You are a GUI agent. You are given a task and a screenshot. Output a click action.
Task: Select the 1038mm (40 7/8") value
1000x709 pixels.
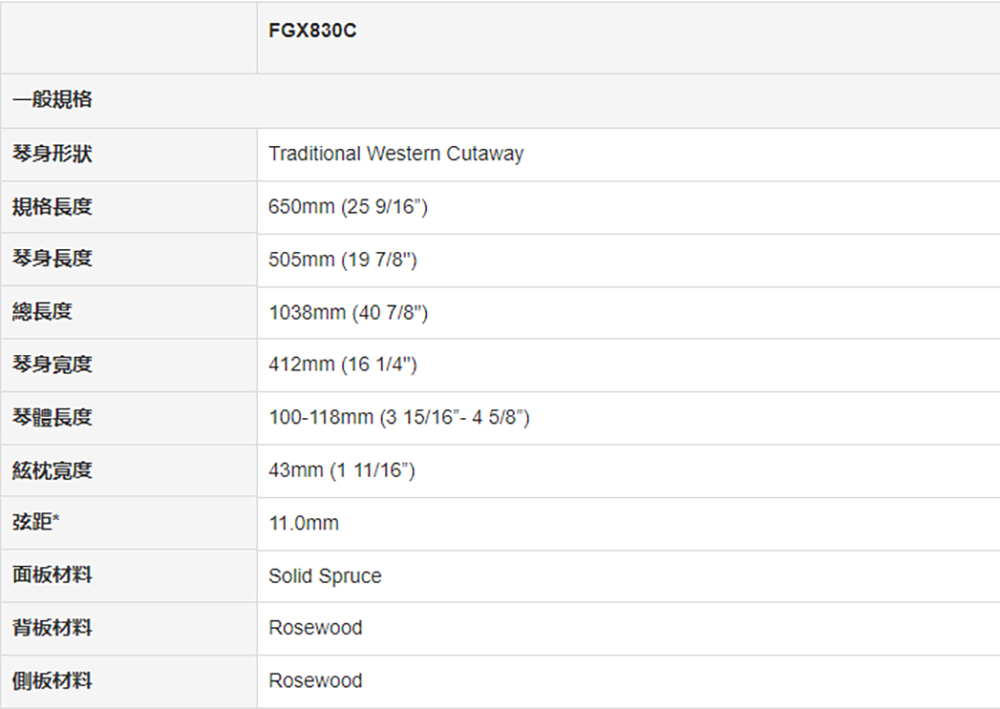348,312
